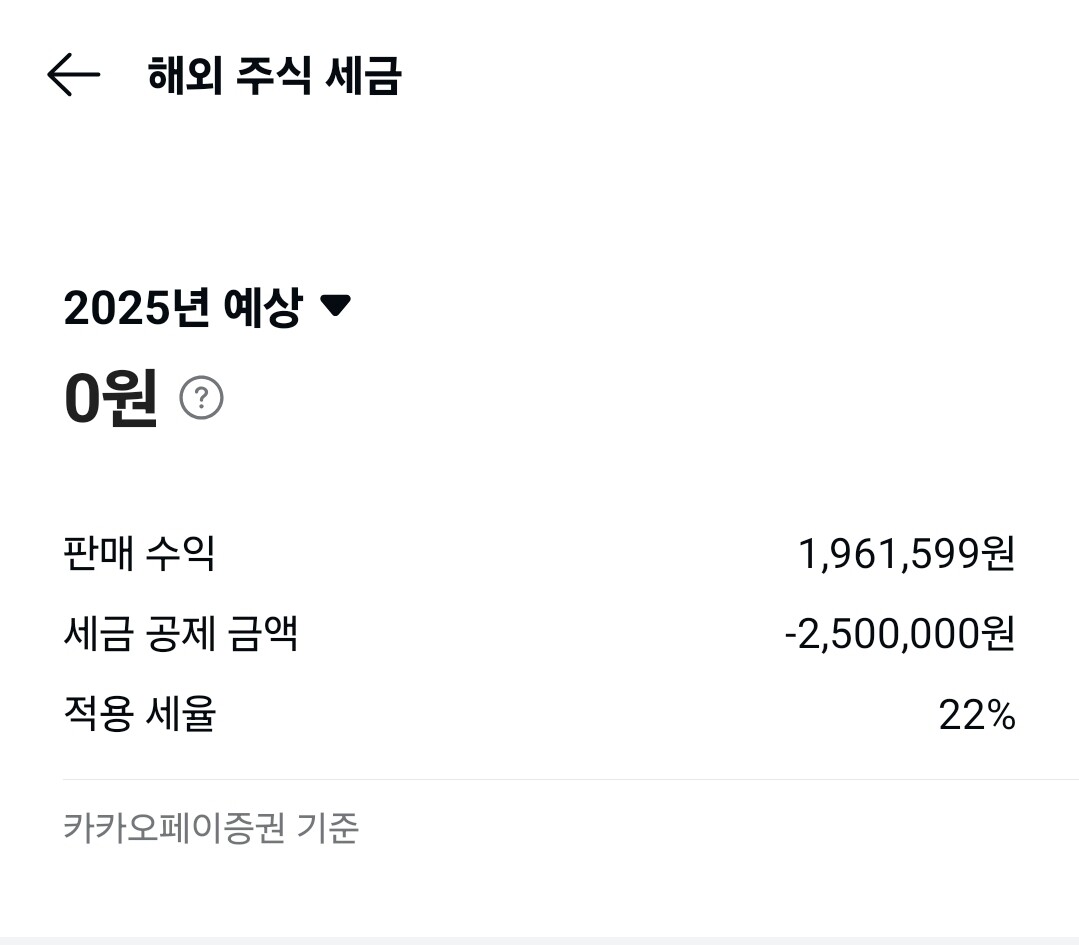Click the 해외 주식 세금 page title
The height and width of the screenshot is (945, 1079).
tap(274, 76)
